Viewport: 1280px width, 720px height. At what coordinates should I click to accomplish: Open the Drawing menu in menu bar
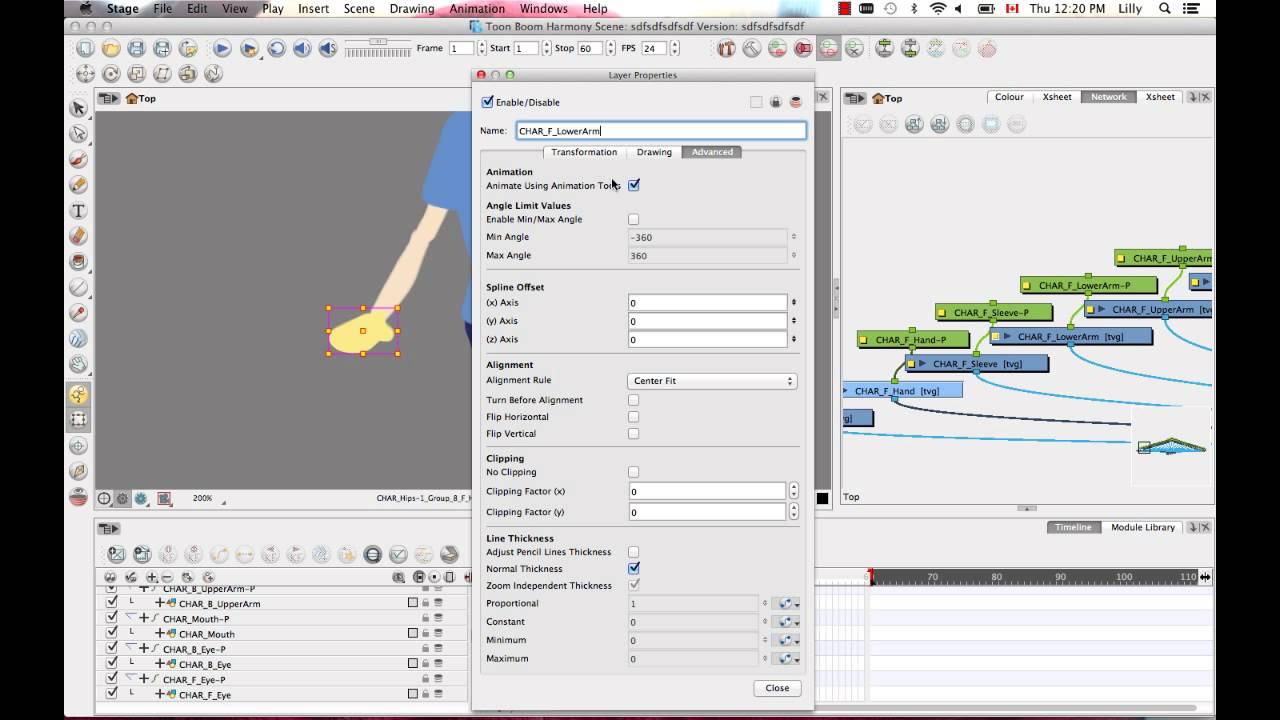tap(412, 9)
